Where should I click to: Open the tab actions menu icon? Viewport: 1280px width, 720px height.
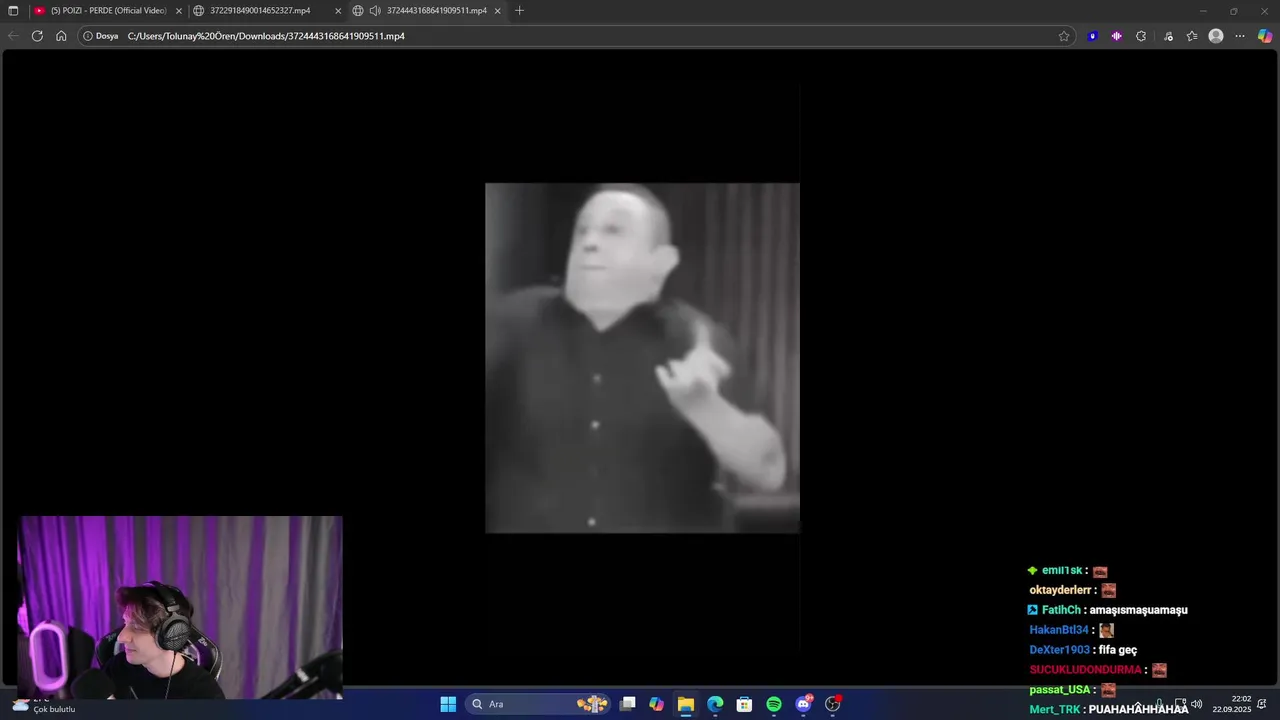point(13,11)
